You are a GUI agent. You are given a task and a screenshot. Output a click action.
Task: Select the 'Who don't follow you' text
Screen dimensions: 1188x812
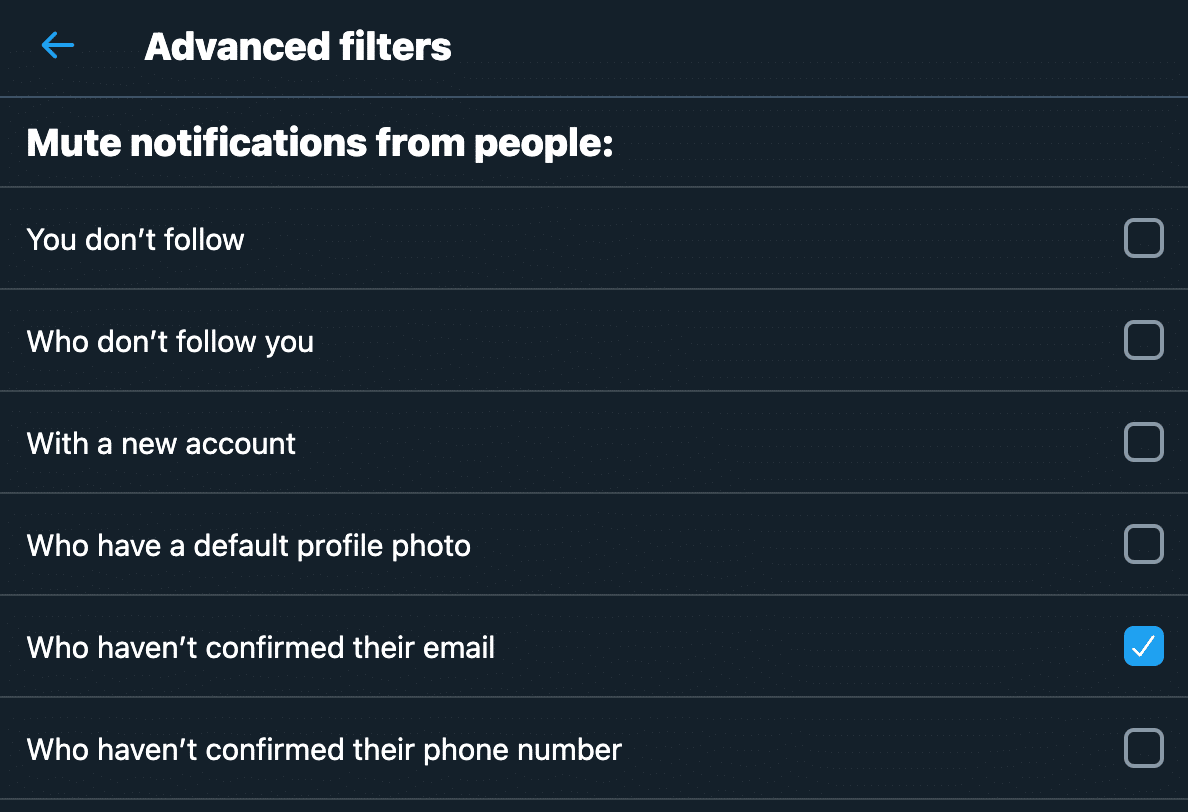170,342
